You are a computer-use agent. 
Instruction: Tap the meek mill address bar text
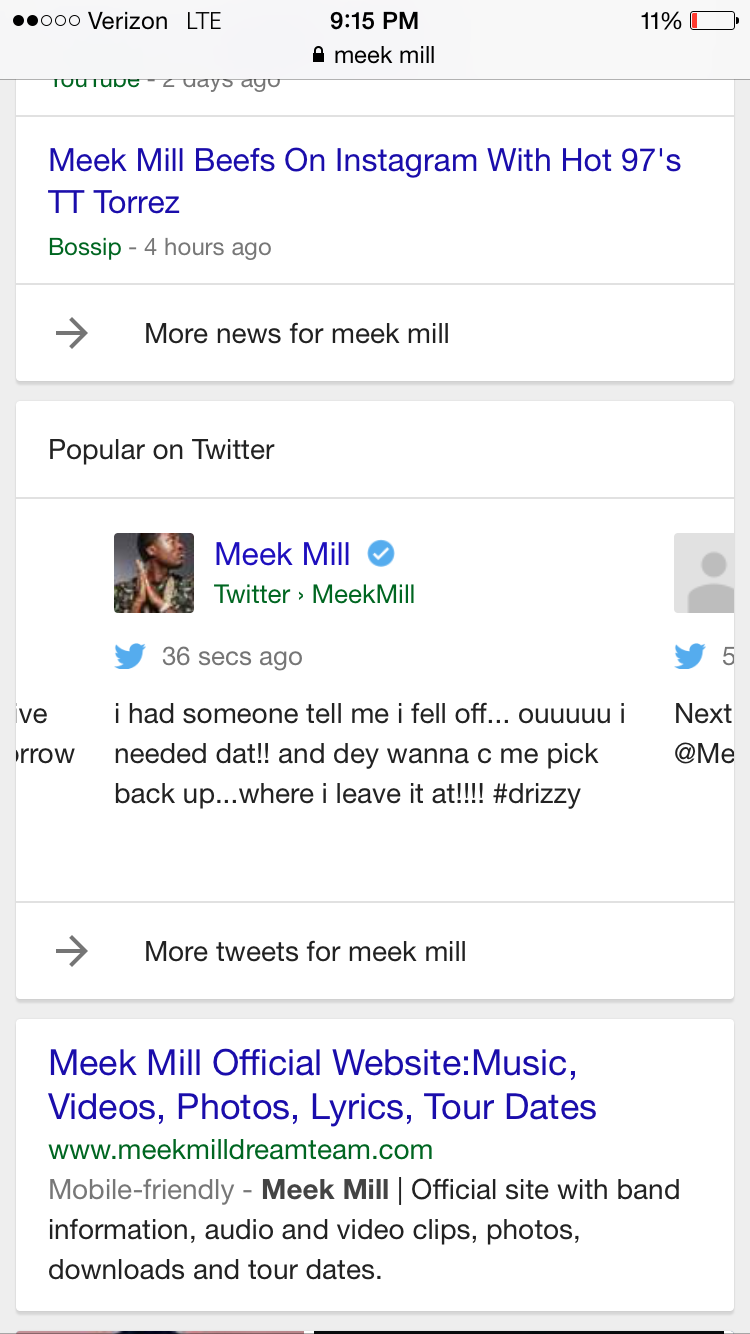click(x=384, y=55)
